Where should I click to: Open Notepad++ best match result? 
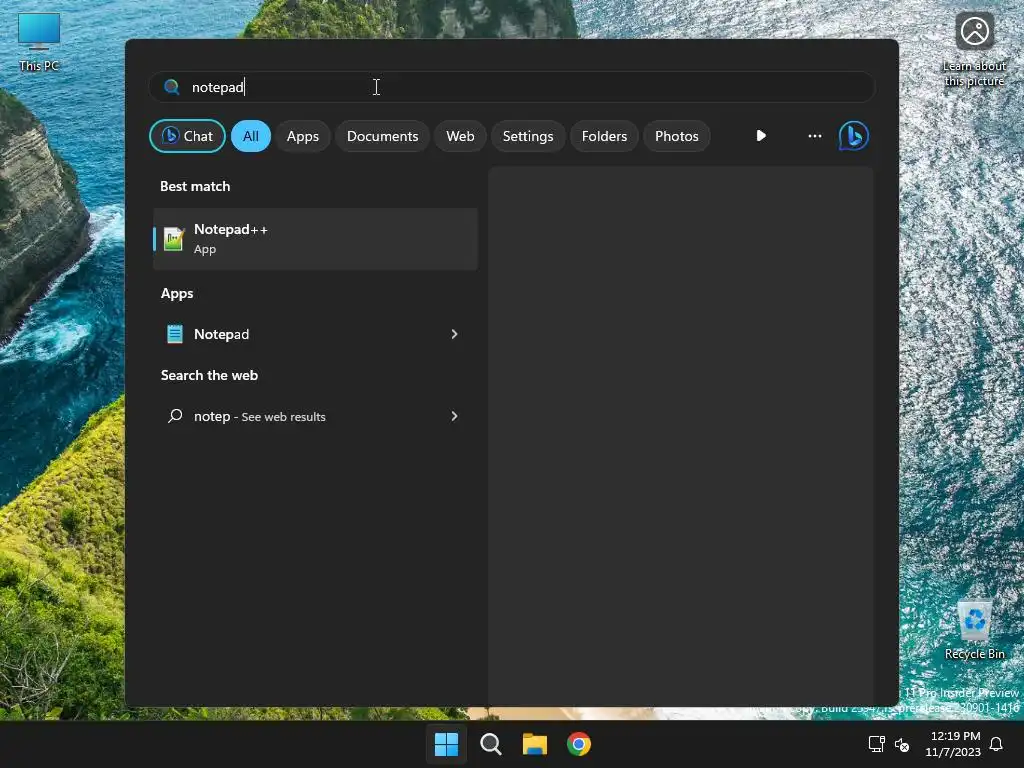[315, 239]
